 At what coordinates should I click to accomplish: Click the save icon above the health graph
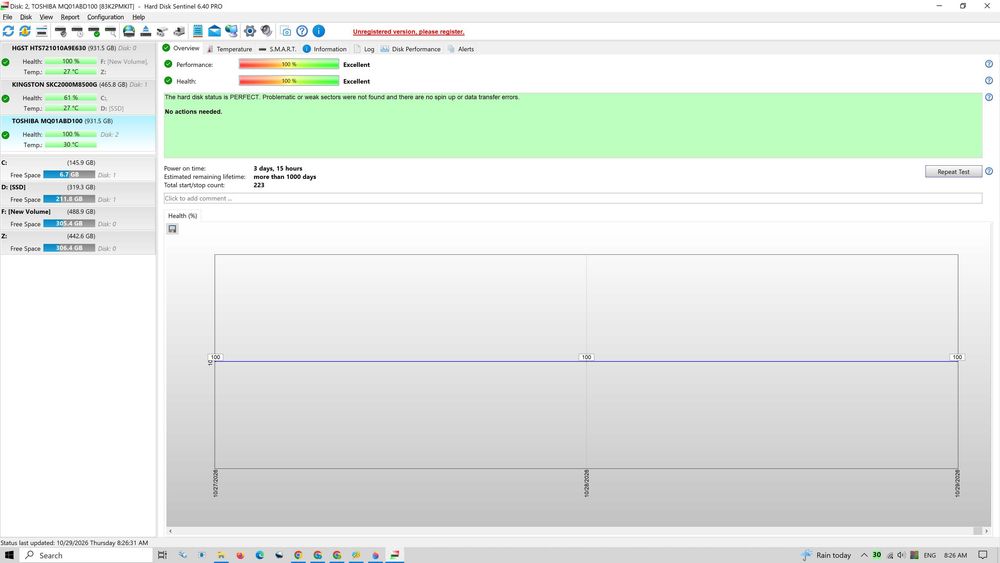tap(172, 229)
